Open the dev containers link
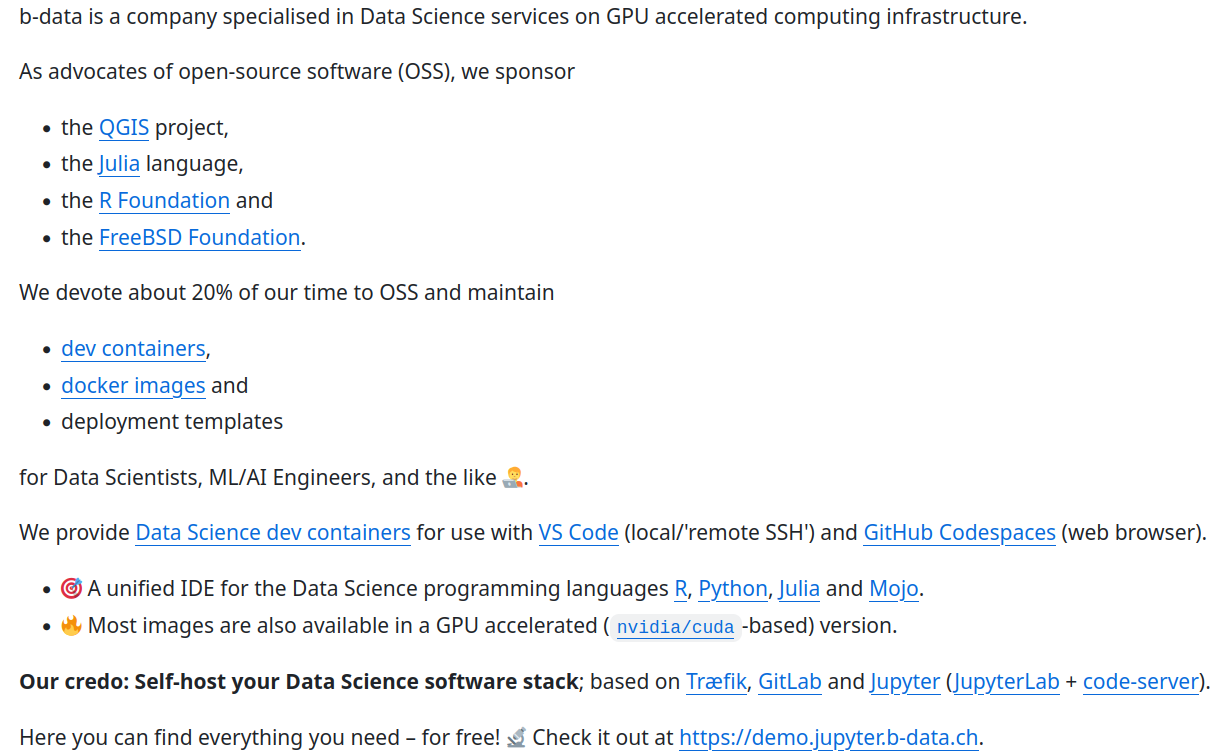This screenshot has width=1232, height=755. (133, 348)
